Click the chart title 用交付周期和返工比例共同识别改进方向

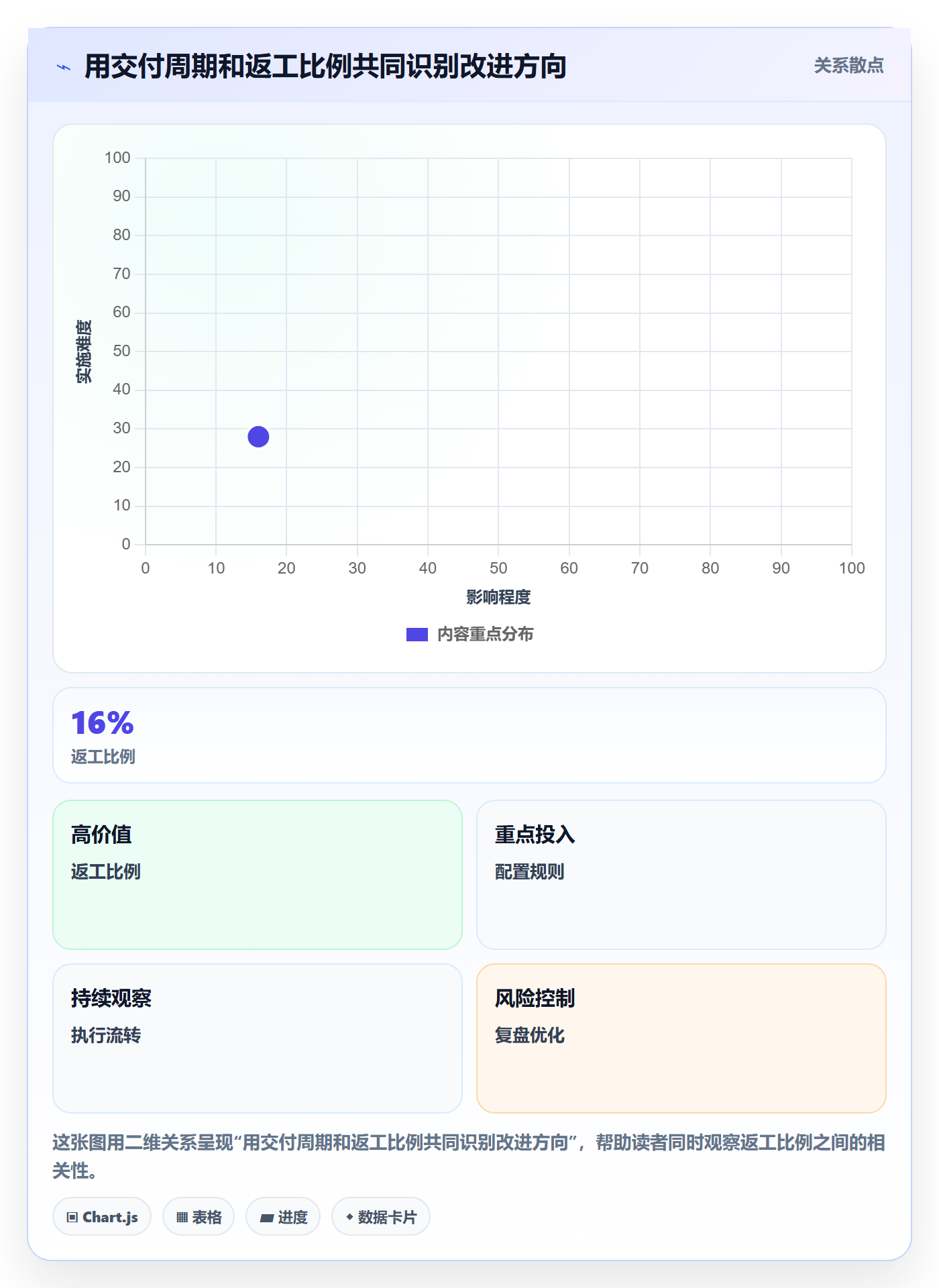click(x=325, y=66)
